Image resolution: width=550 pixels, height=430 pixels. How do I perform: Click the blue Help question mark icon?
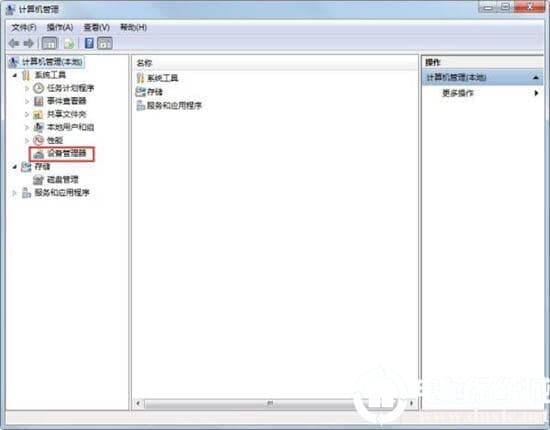(x=89, y=43)
